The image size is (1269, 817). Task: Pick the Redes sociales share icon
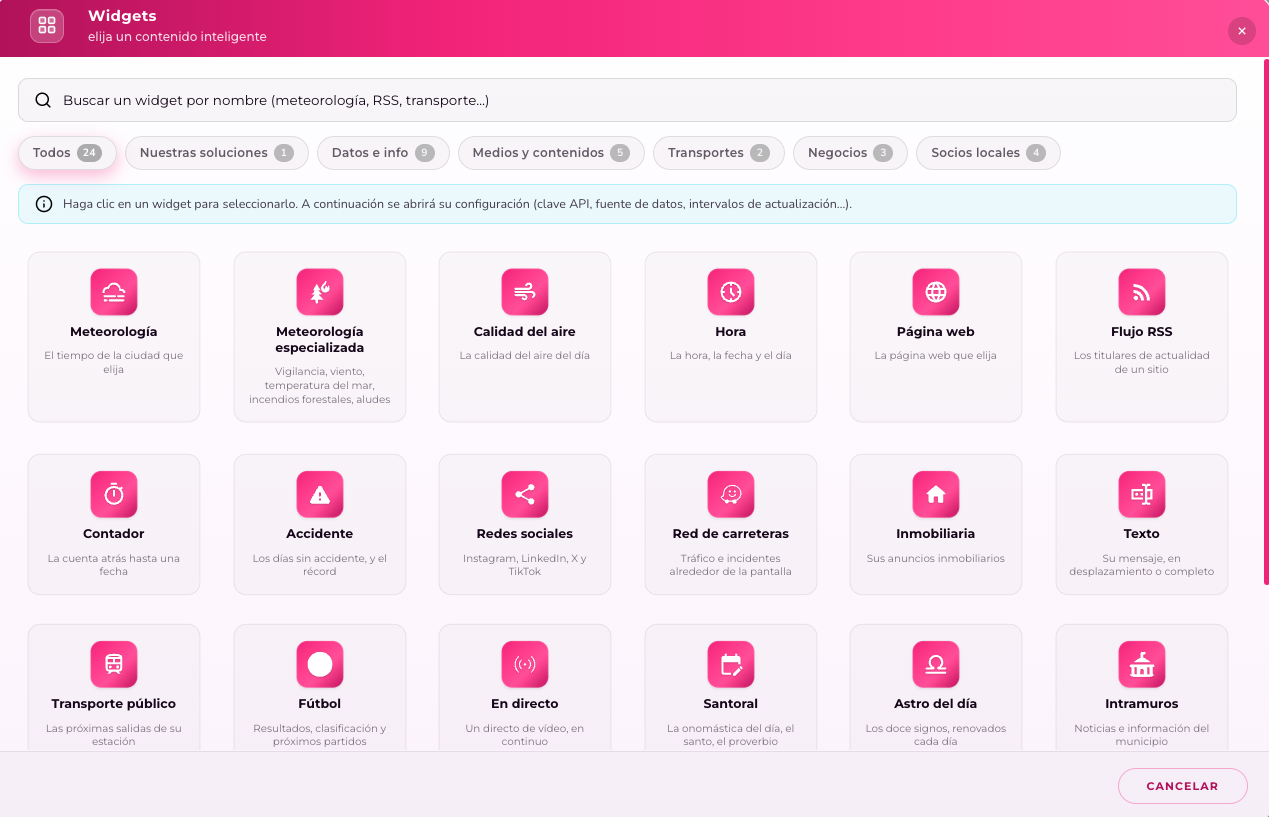525,494
